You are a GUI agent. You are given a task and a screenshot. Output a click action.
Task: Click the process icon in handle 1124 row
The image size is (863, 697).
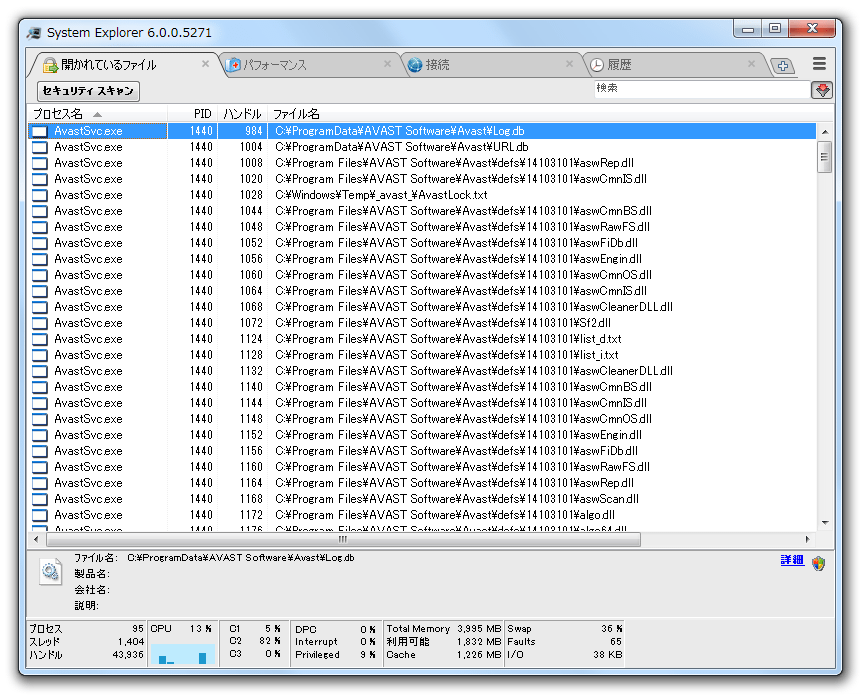point(40,339)
